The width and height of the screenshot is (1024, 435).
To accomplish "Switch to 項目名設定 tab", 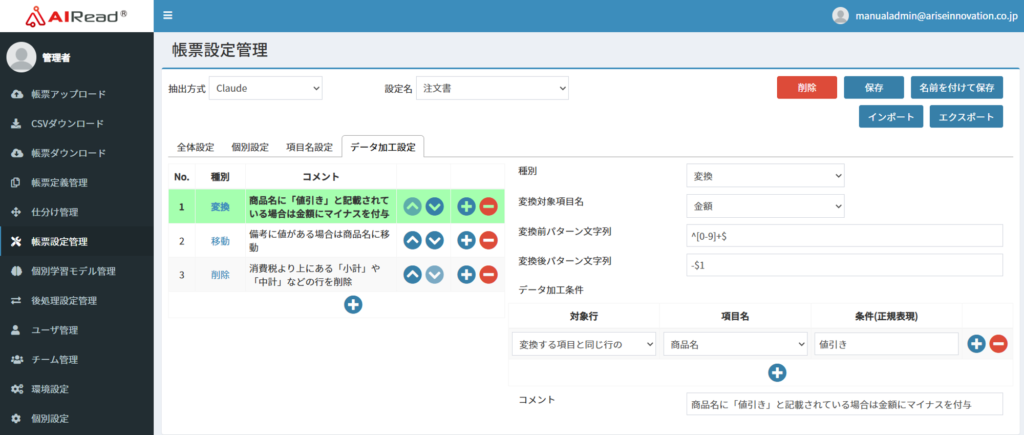I will (x=309, y=147).
